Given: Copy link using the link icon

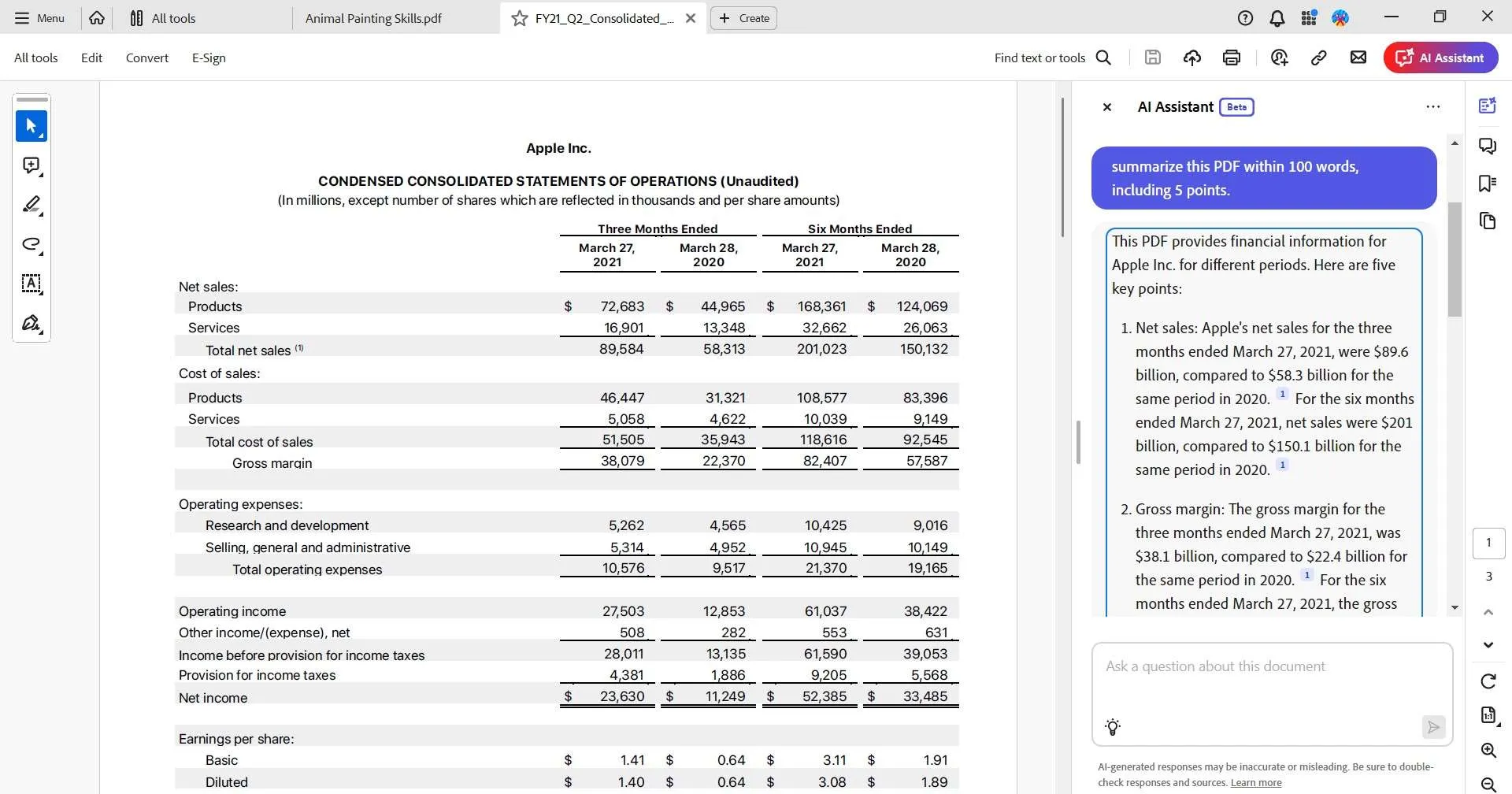Looking at the screenshot, I should coord(1319,58).
